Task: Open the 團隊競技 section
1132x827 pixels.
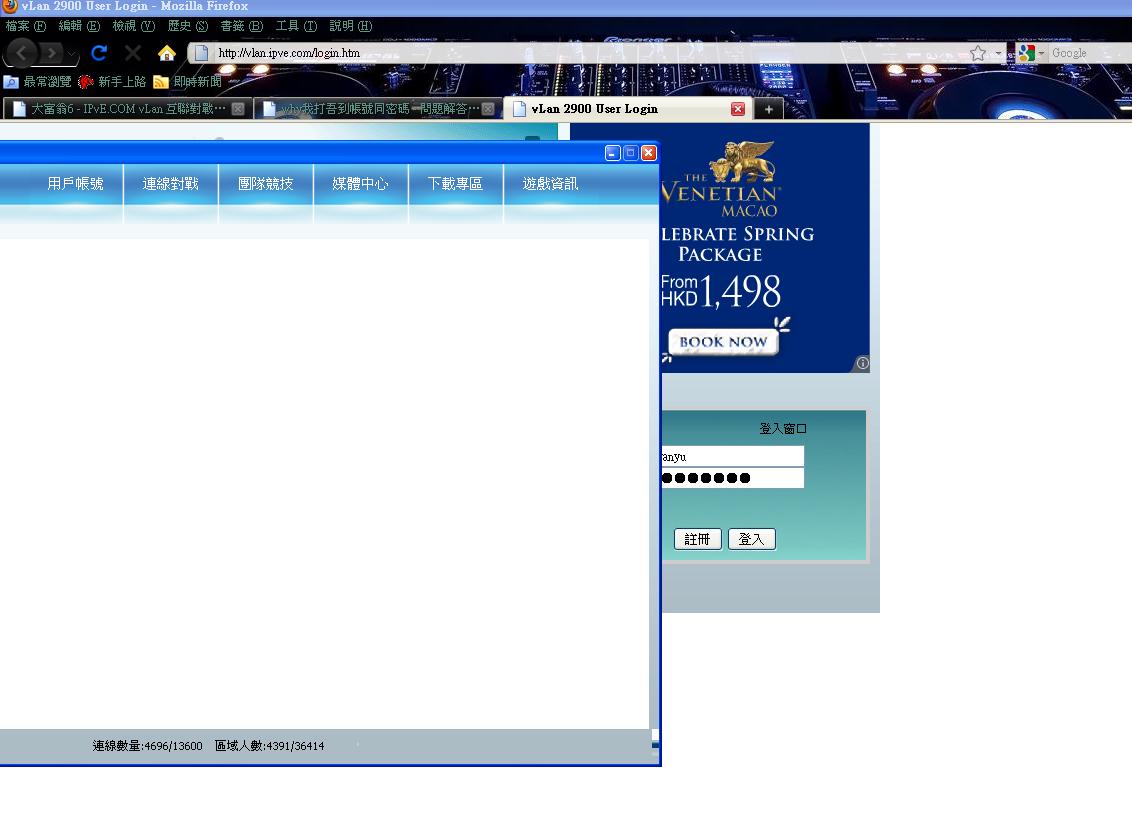Action: pos(266,184)
